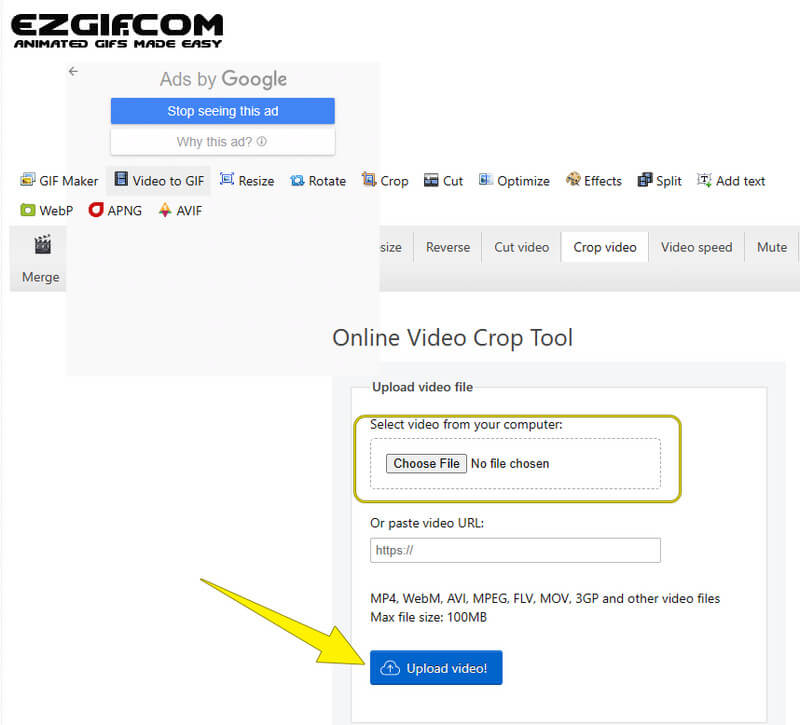The height and width of the screenshot is (725, 800).
Task: Open the APNG tools
Action: tap(115, 210)
